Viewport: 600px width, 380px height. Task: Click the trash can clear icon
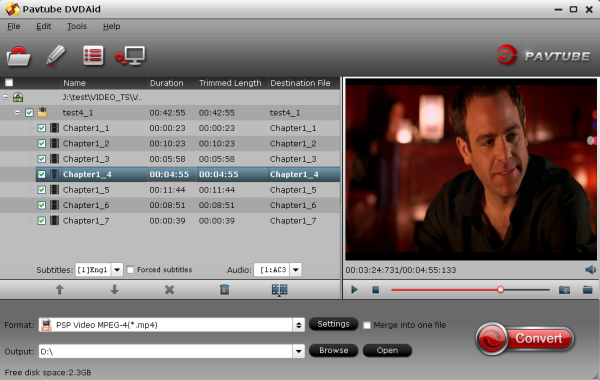pos(225,290)
